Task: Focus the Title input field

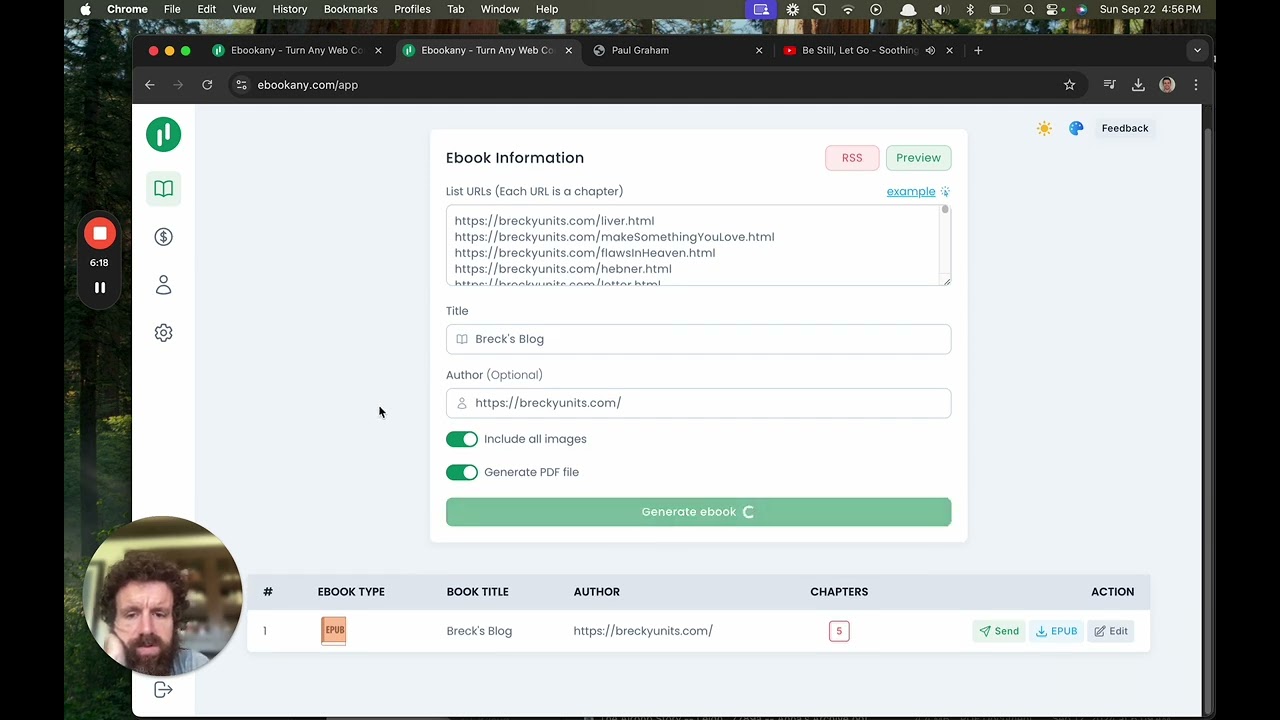Action: (698, 339)
